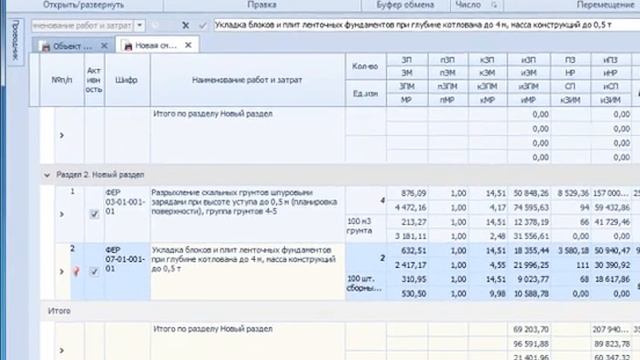Click the field name combo box text
The image size is (640, 360).
[x=82, y=25]
